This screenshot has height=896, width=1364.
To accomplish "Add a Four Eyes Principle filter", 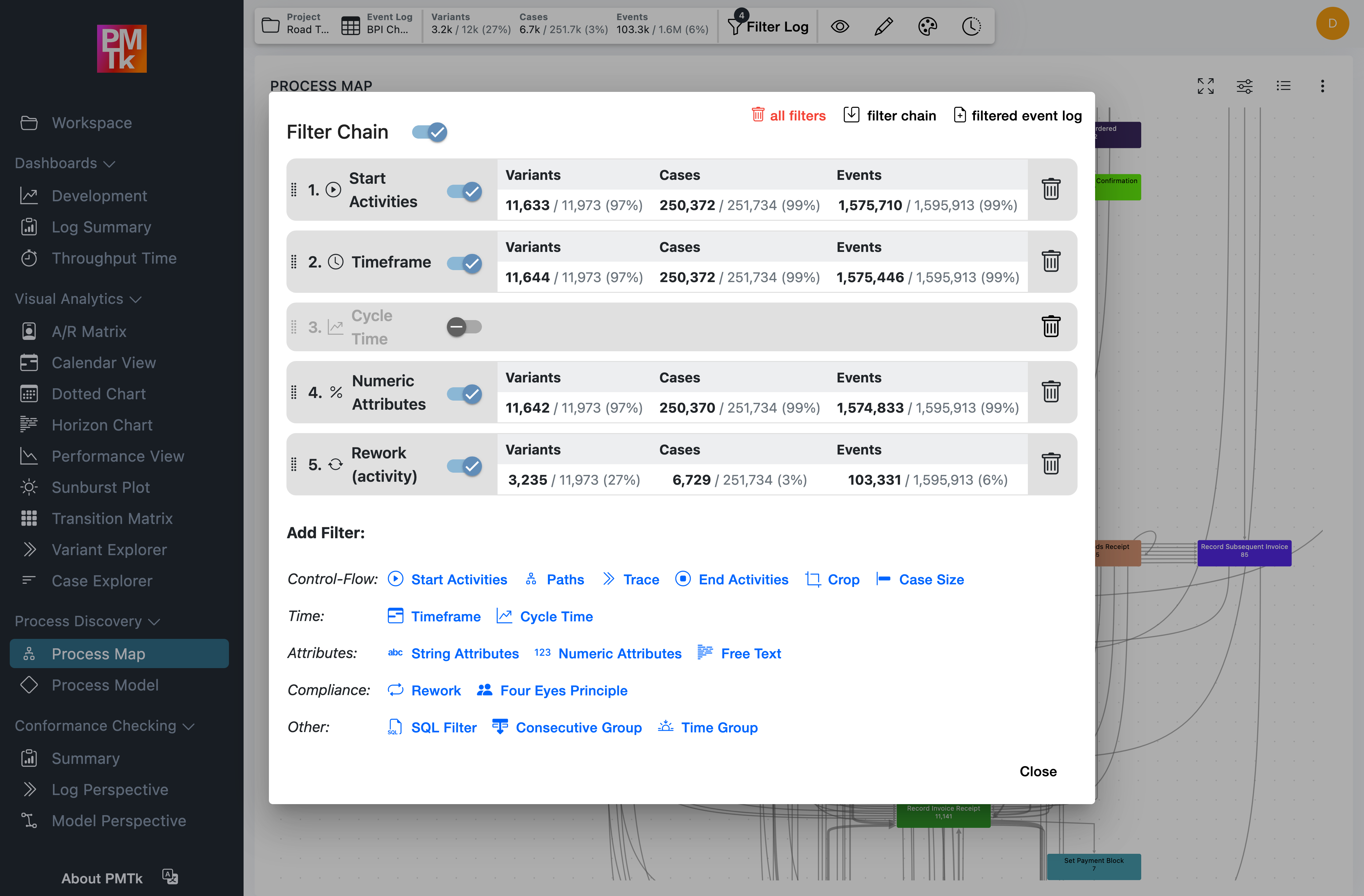I will click(563, 690).
